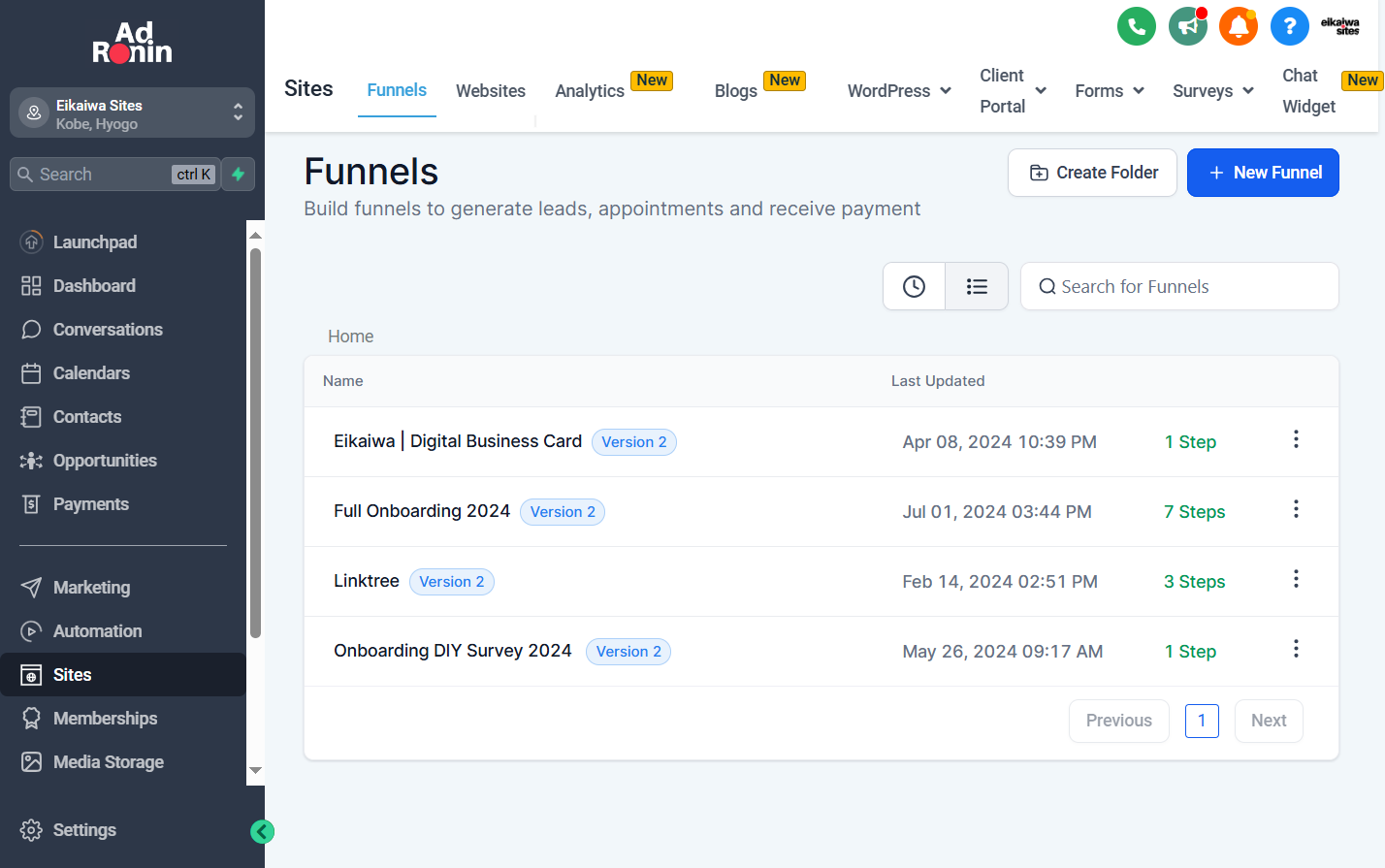Open options menu for Eikaiwa Digital Business Card

1296,439
